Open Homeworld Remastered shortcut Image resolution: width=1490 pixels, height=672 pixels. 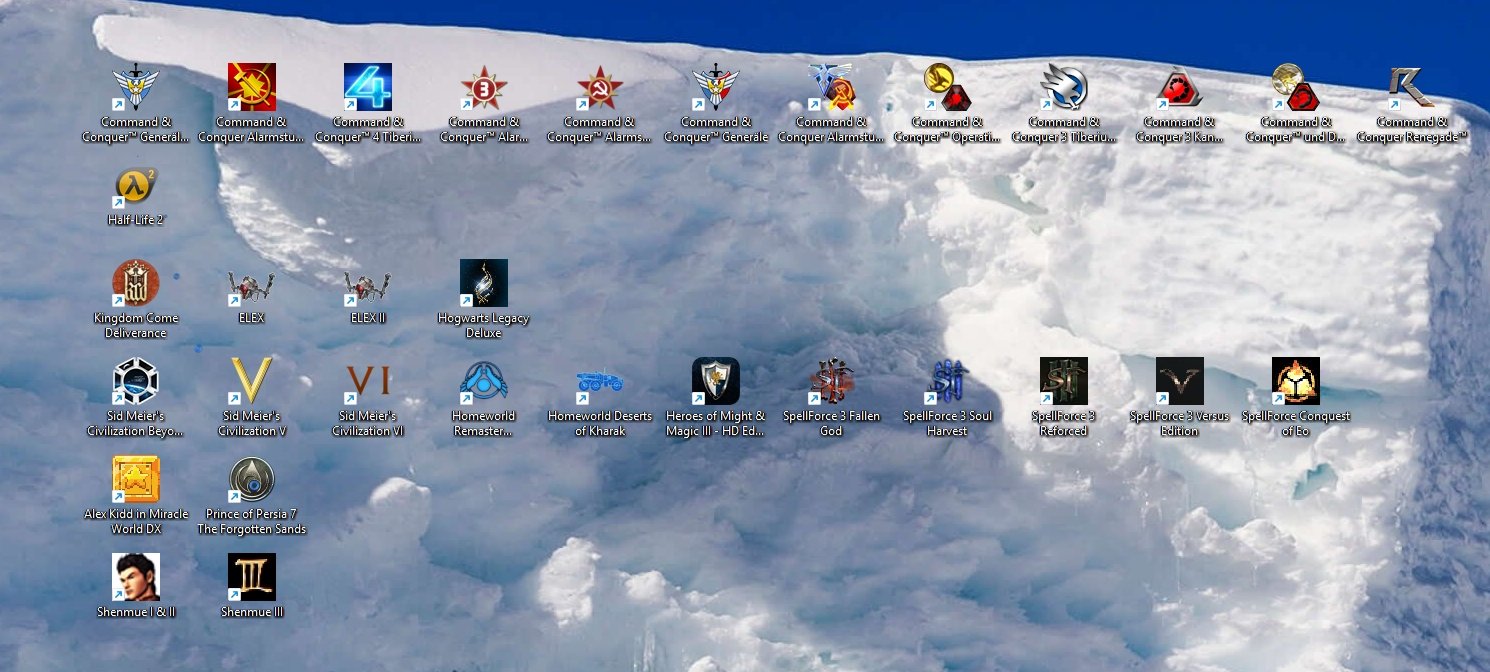pyautogui.click(x=484, y=381)
